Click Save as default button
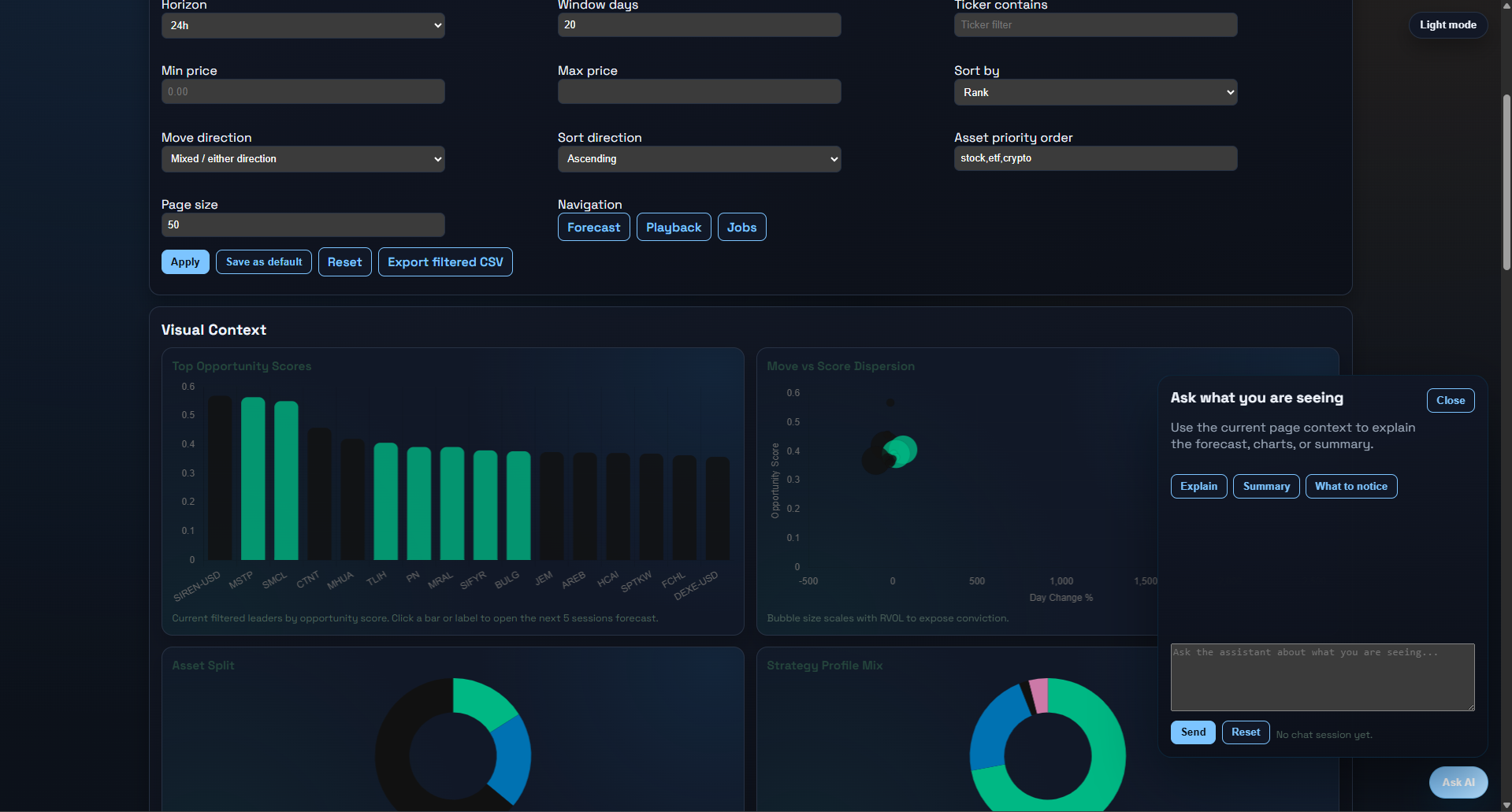1512x812 pixels. point(264,262)
